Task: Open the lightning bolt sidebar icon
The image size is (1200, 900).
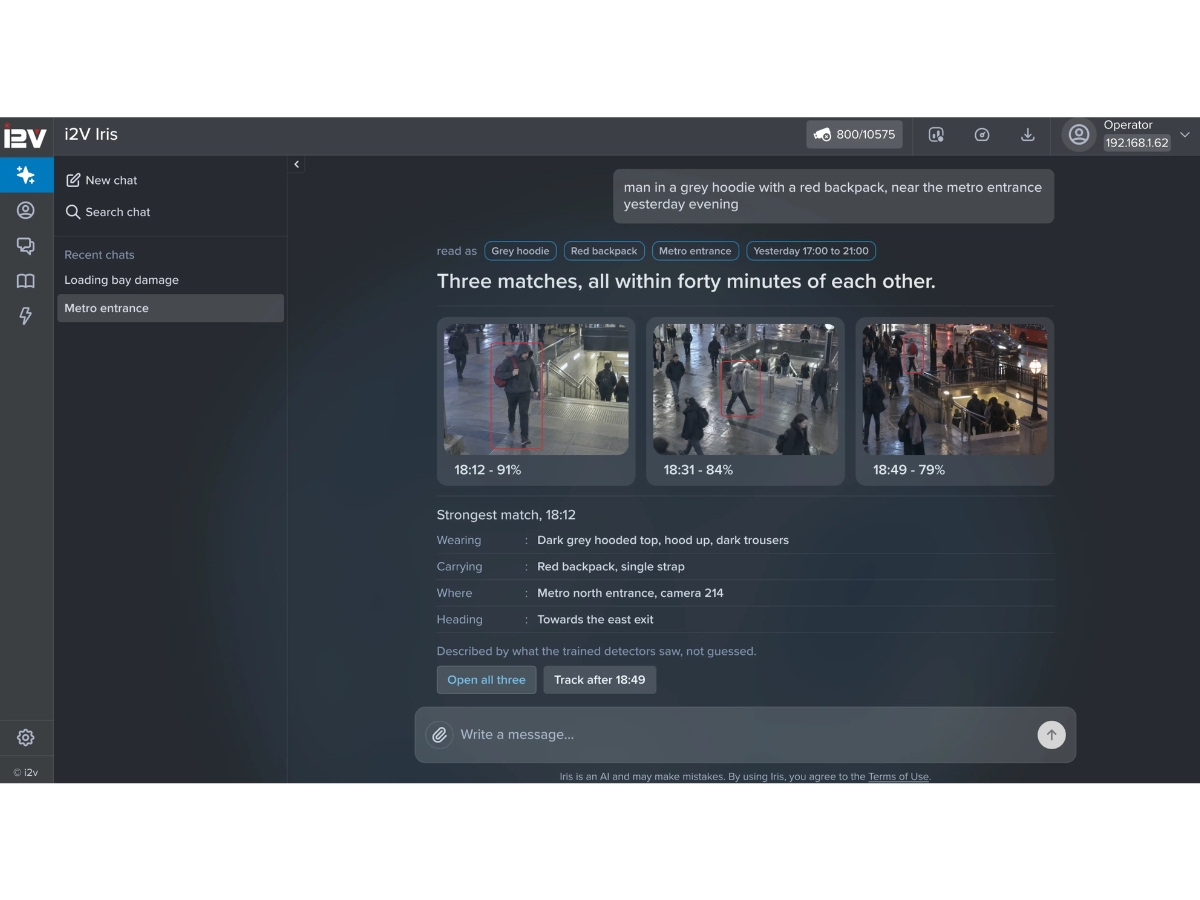Action: pyautogui.click(x=26, y=316)
